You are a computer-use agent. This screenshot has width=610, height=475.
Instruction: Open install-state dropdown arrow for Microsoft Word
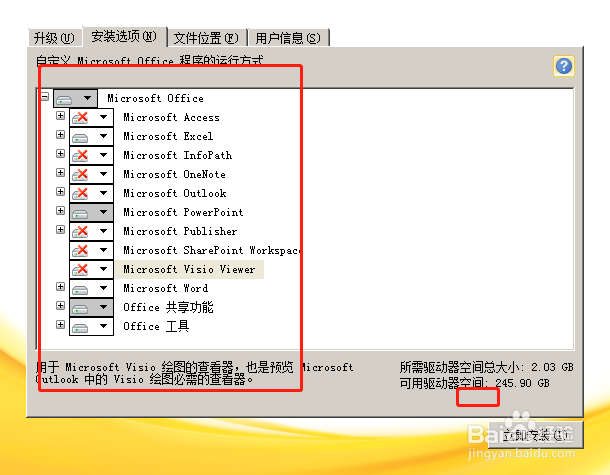tap(103, 288)
